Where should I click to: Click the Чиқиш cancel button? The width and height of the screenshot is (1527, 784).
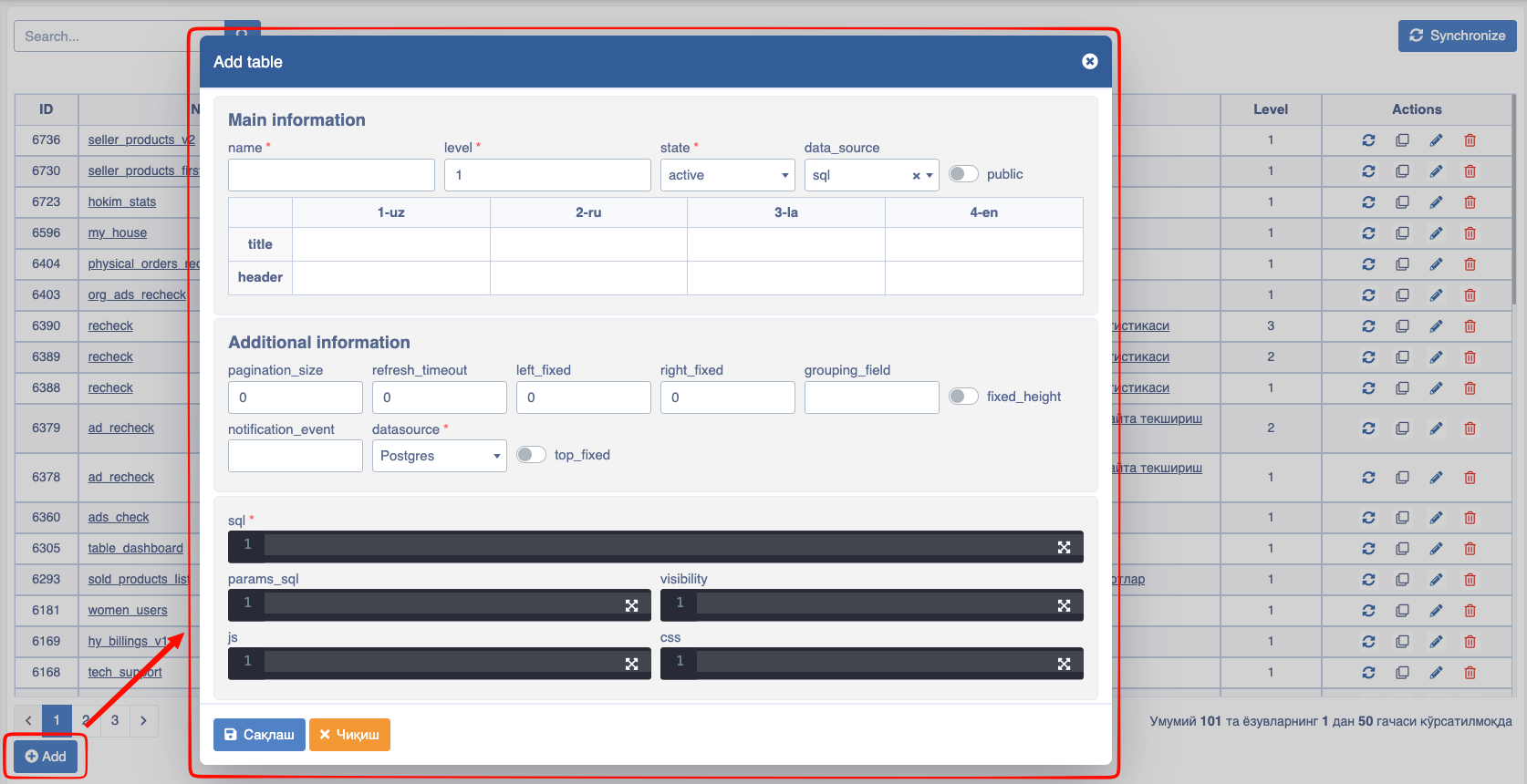[349, 735]
